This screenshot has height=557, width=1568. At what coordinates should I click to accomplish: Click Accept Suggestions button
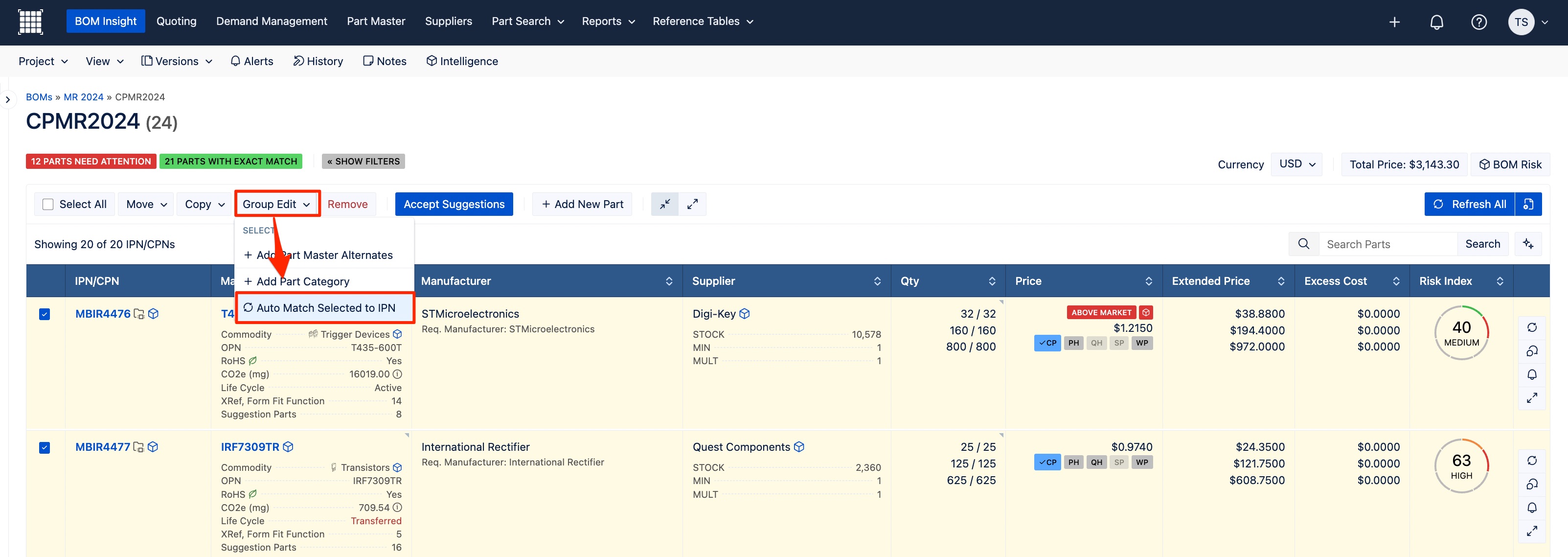coord(454,205)
